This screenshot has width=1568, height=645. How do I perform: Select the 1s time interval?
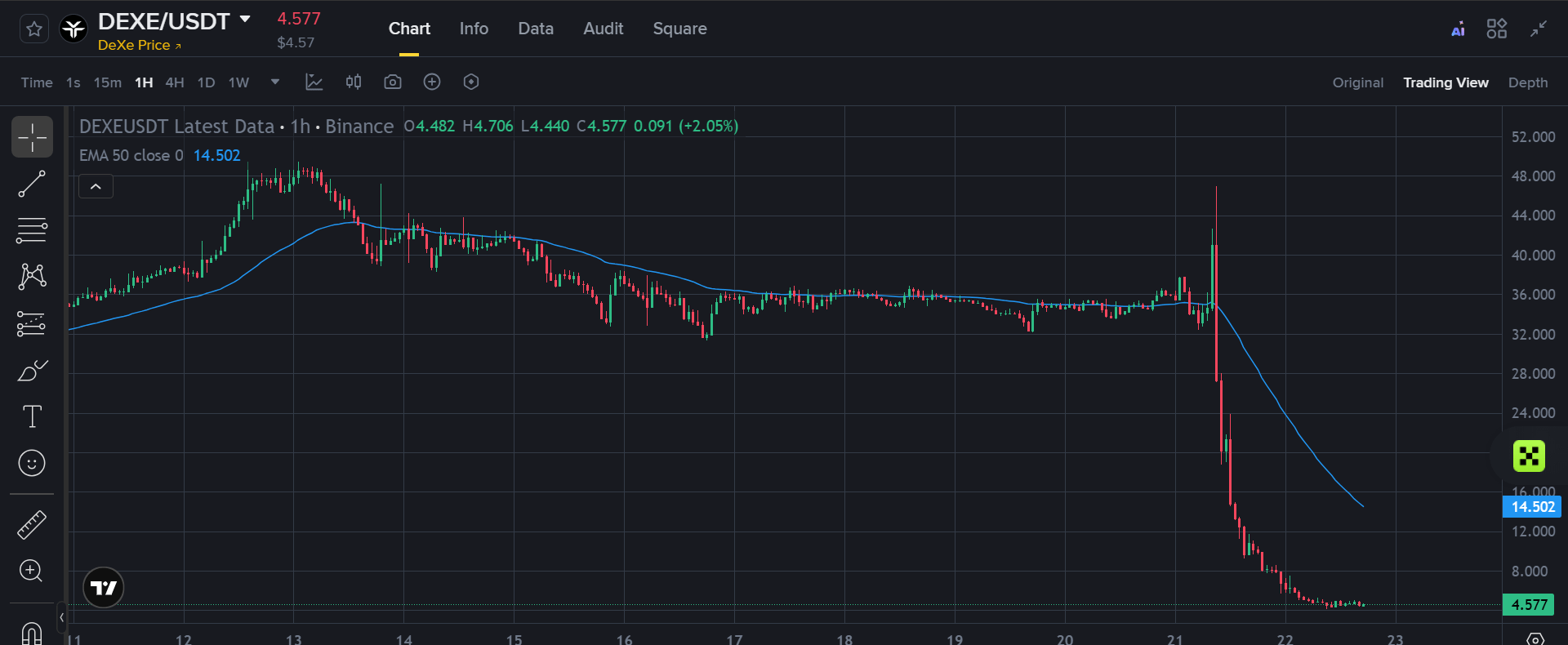[x=73, y=82]
